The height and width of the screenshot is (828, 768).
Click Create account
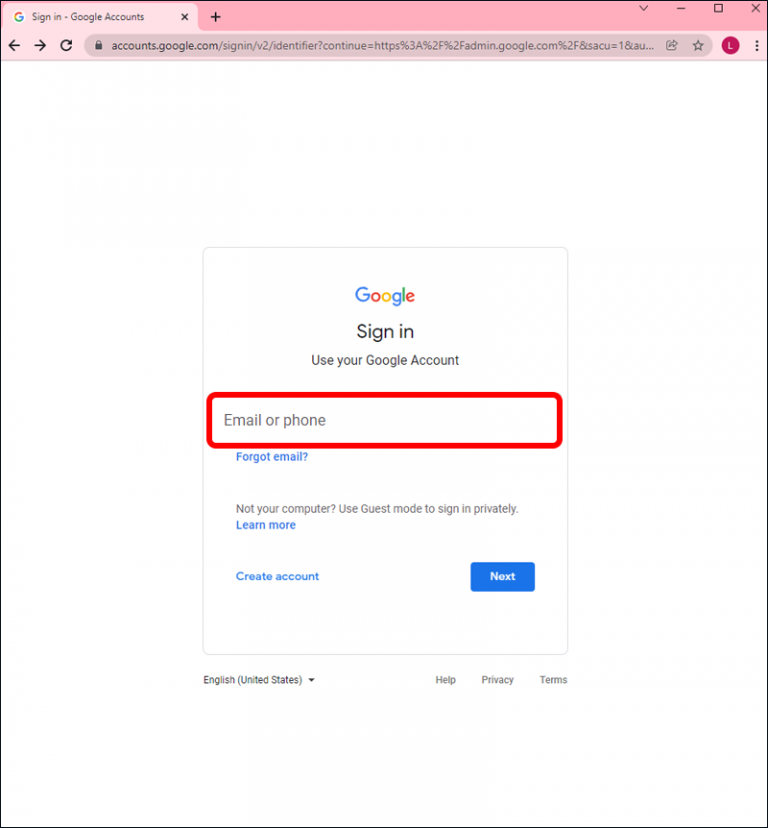(277, 576)
